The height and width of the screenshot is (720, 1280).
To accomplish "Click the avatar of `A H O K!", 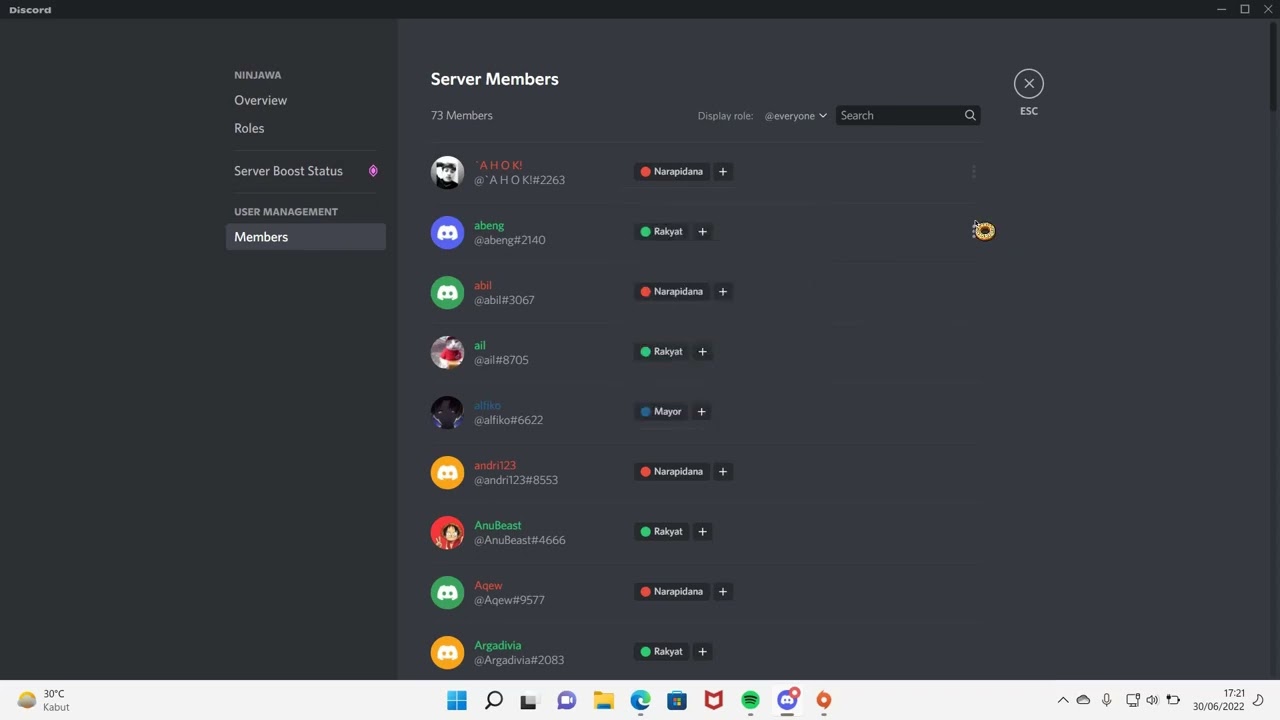I will tap(447, 172).
